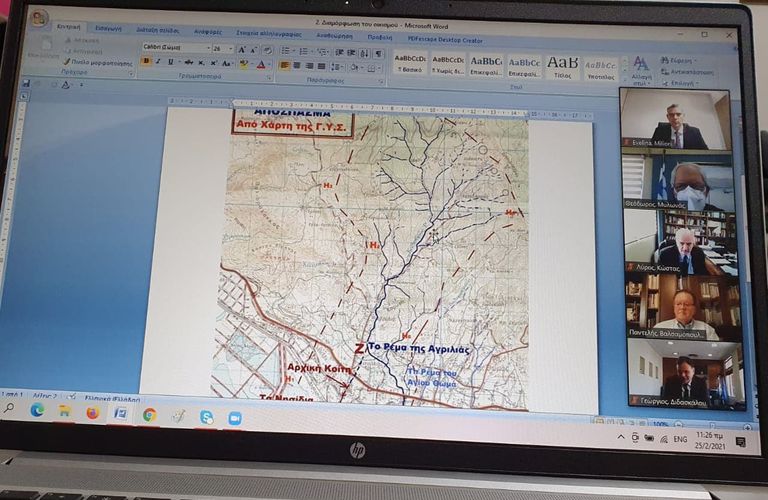Open the Εισαγωγή ribbon tab
Viewport: 768px width, 500px height.
tap(108, 29)
